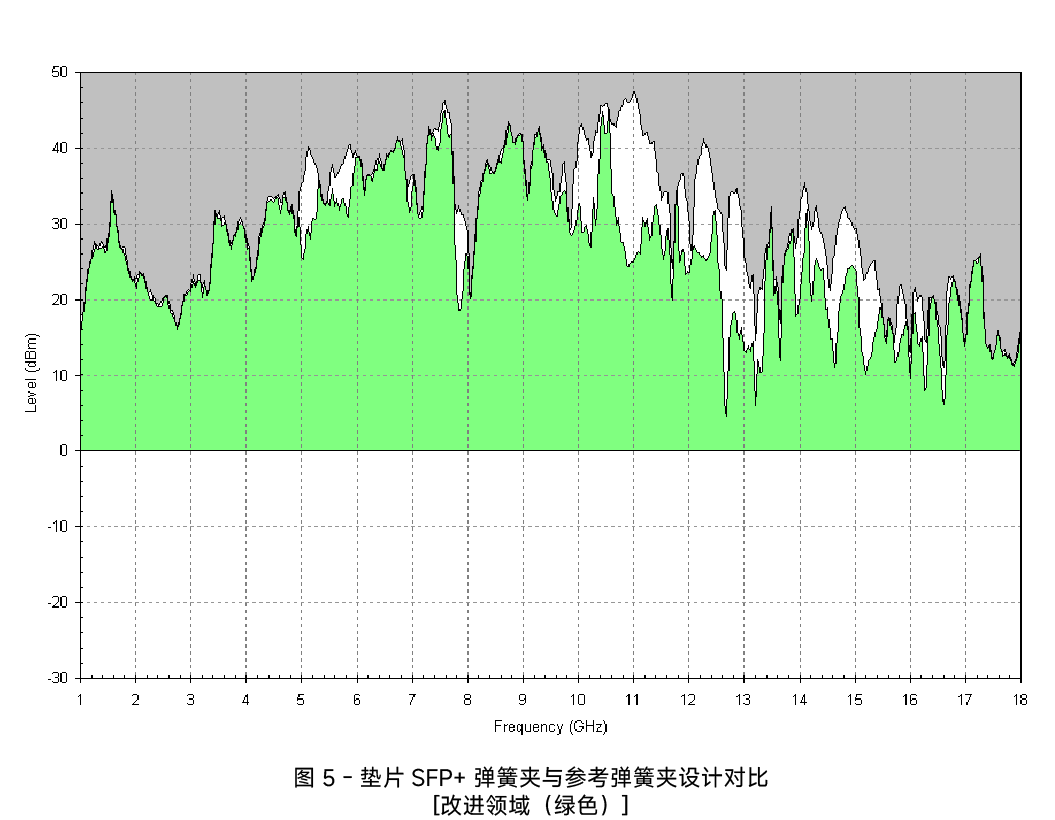This screenshot has width=1055, height=820.
Task: Click the y-axis value -10
Action: click(58, 527)
